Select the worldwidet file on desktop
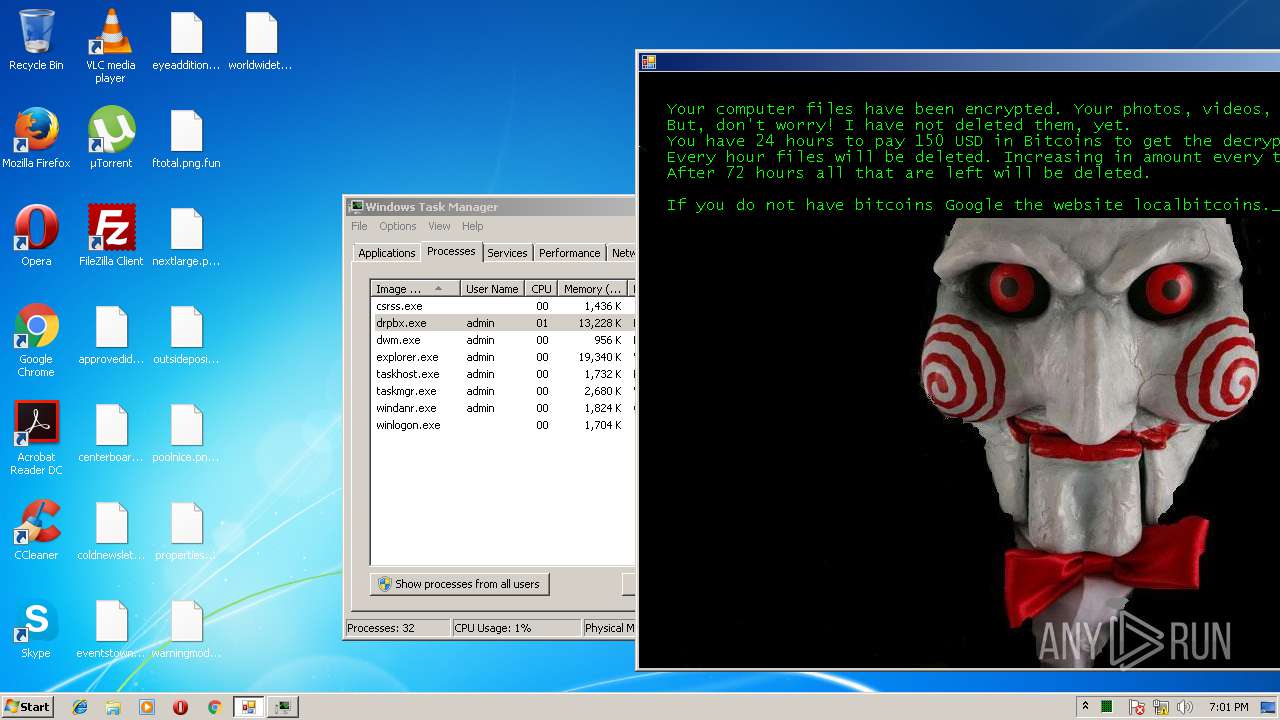The height and width of the screenshot is (720, 1280). click(x=260, y=42)
